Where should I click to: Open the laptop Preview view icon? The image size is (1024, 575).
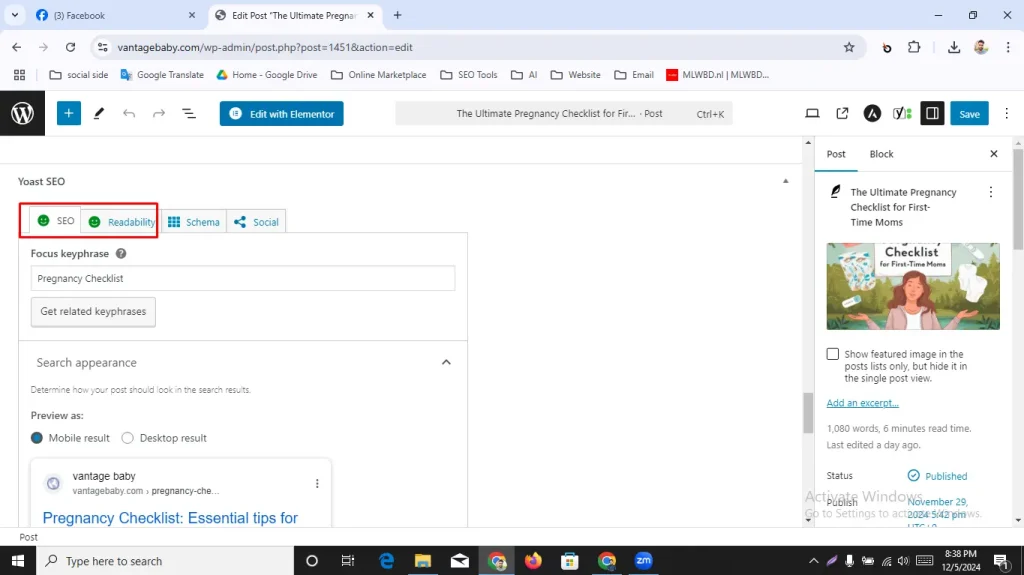(812, 113)
